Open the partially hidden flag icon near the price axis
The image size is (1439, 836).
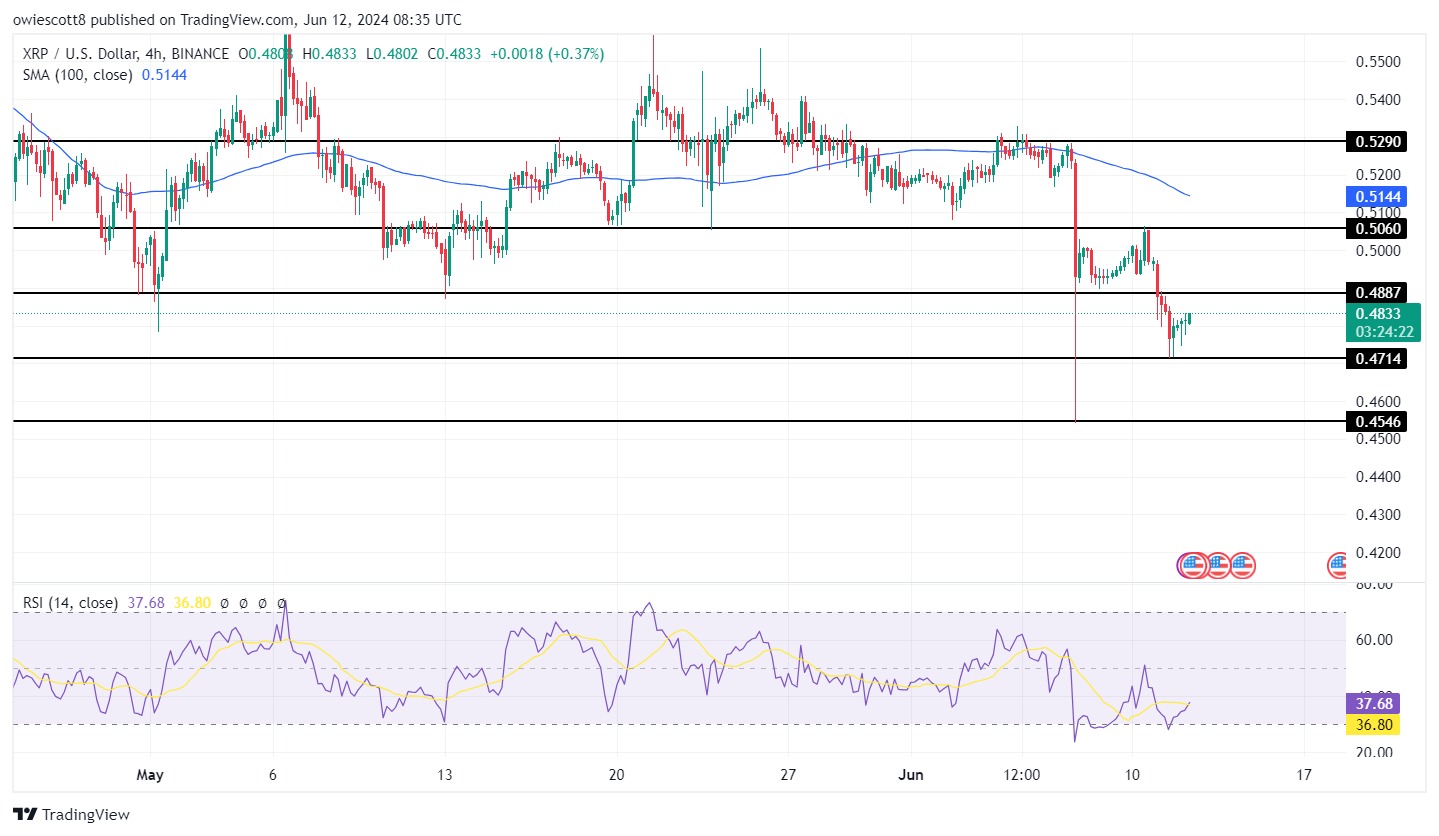[x=1337, y=566]
